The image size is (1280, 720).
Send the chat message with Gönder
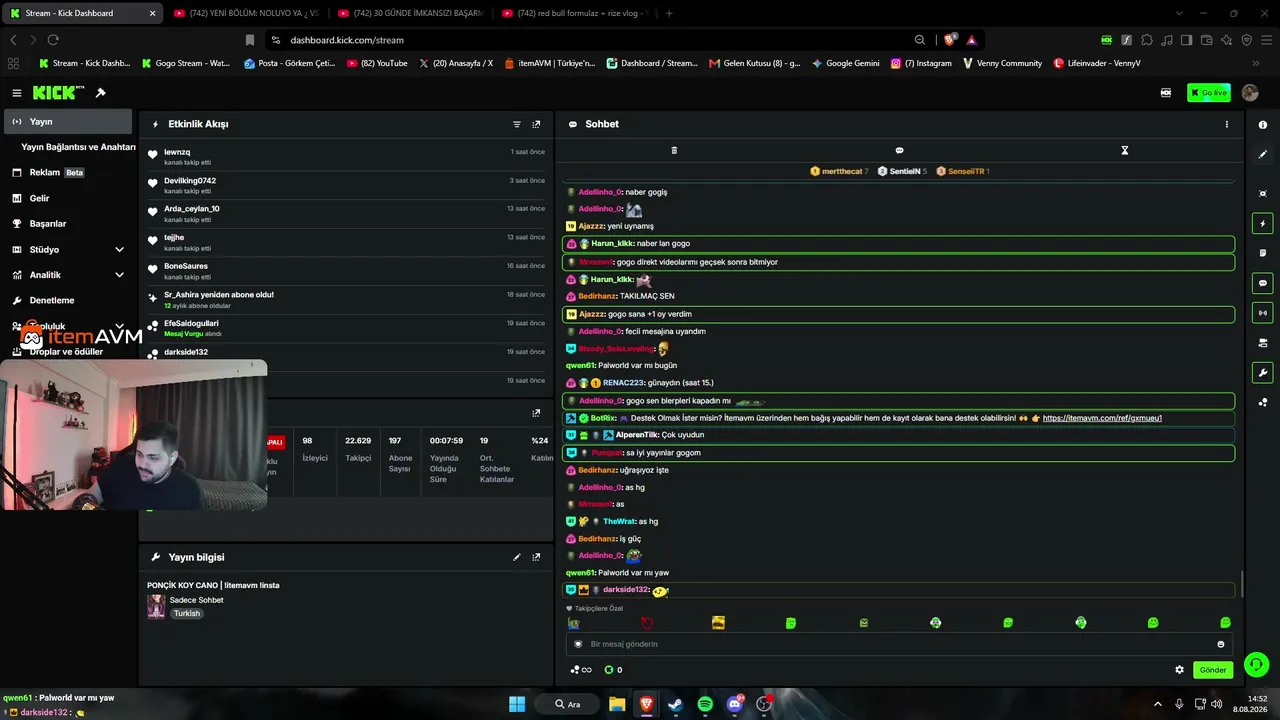[x=1213, y=670]
